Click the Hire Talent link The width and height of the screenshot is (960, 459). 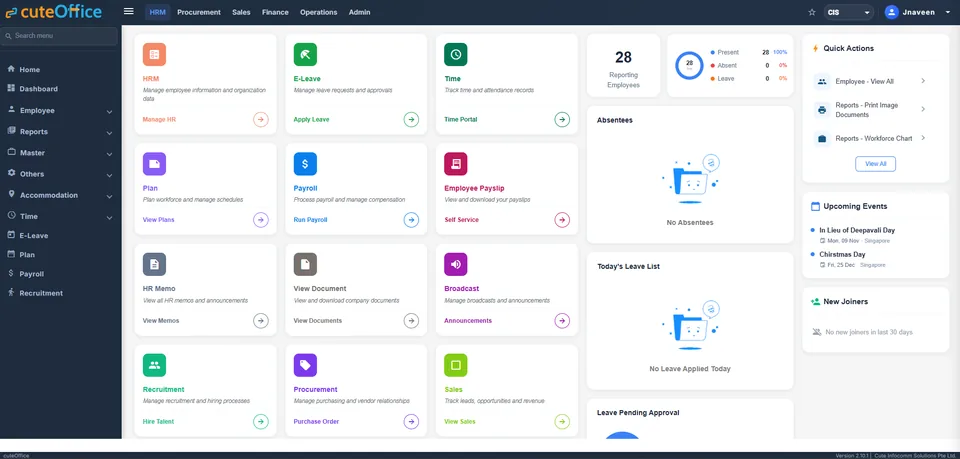(159, 421)
